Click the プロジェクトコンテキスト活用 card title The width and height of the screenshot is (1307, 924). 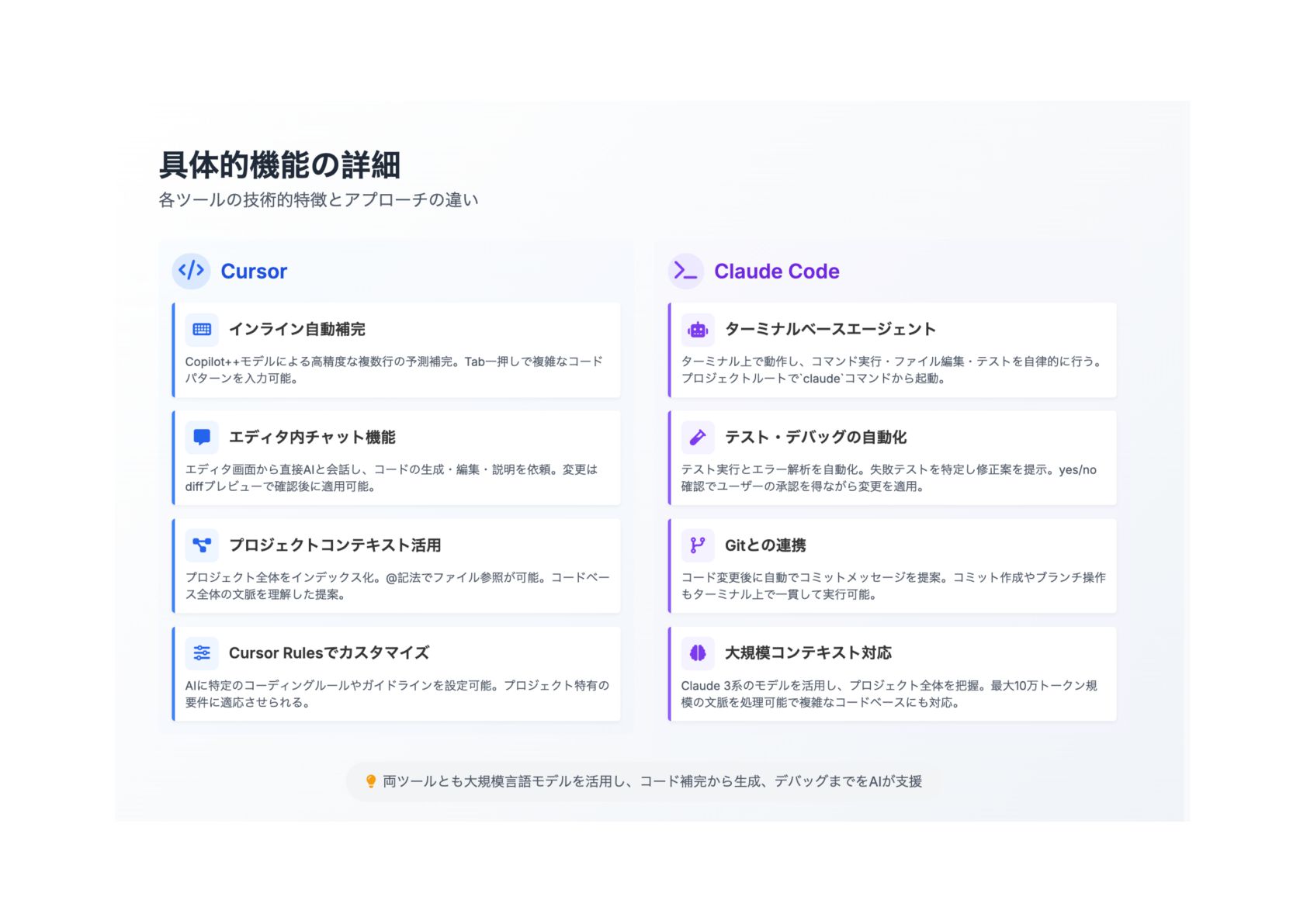tap(335, 545)
